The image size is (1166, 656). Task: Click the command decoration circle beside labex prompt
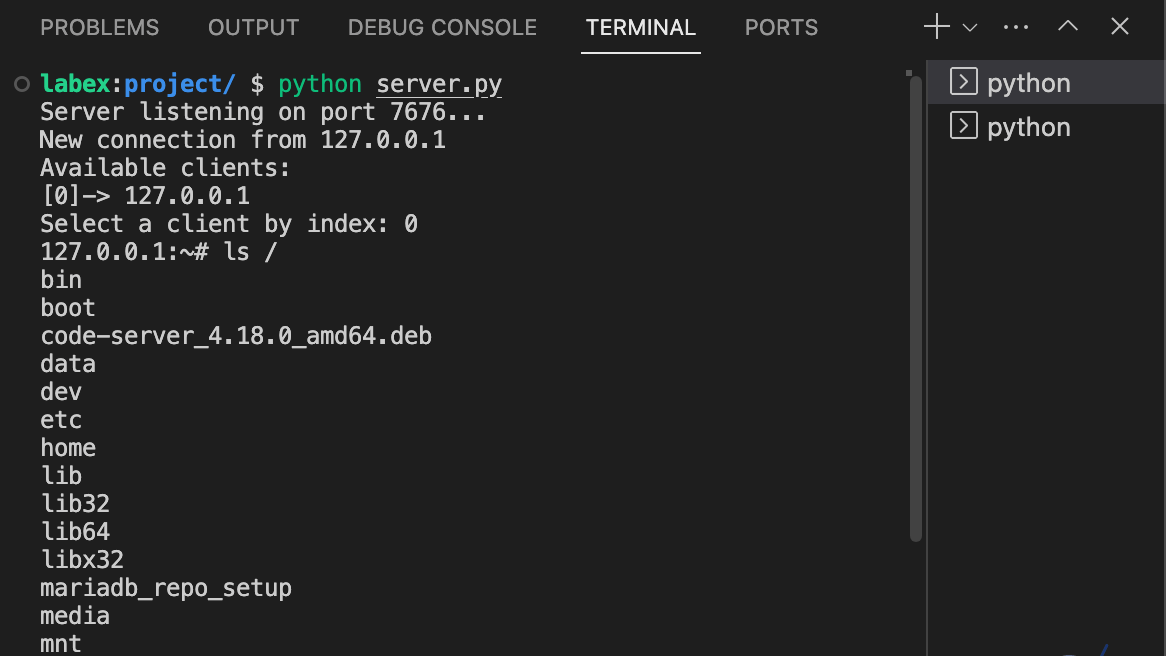click(x=22, y=84)
